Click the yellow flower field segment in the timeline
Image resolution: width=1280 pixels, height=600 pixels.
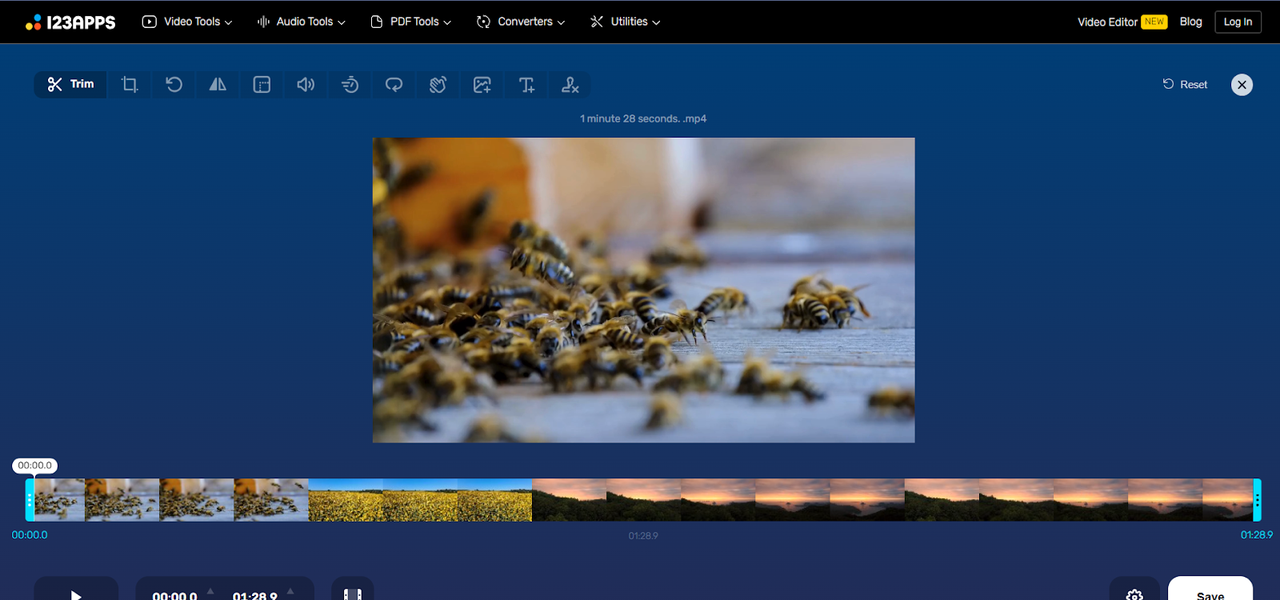tap(420, 499)
